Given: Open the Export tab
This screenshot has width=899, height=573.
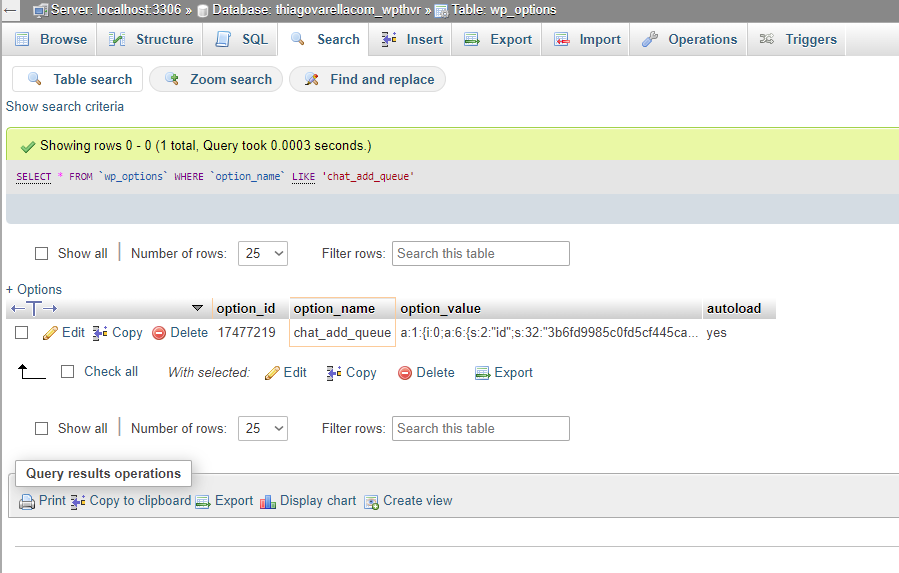Looking at the screenshot, I should 497,40.
